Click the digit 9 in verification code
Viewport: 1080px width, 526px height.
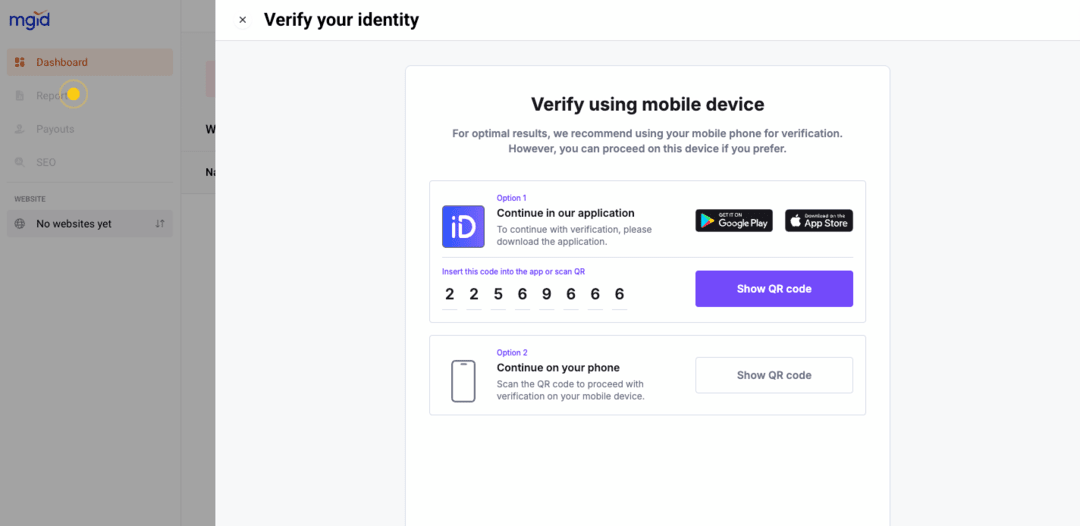click(546, 294)
